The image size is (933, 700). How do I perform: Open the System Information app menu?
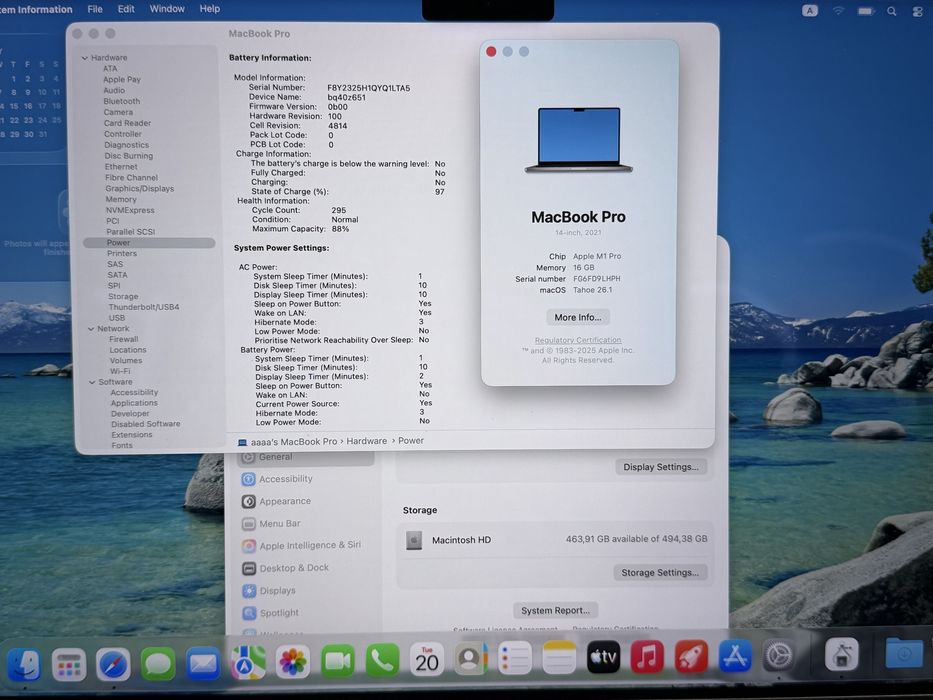(x=36, y=10)
